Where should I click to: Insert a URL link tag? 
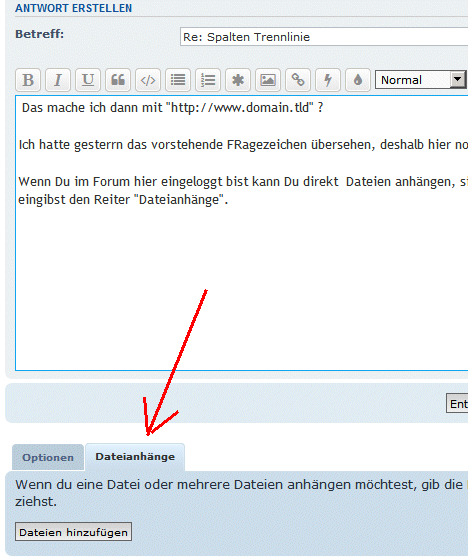pyautogui.click(x=298, y=80)
